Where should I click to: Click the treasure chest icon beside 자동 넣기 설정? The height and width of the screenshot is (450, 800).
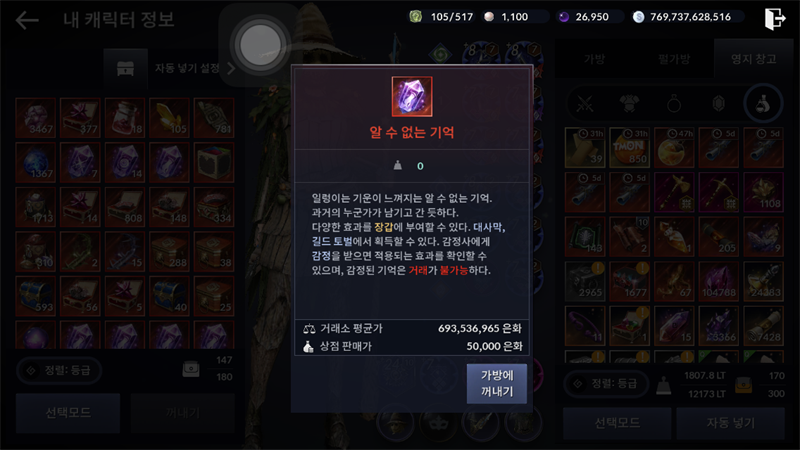pos(126,68)
